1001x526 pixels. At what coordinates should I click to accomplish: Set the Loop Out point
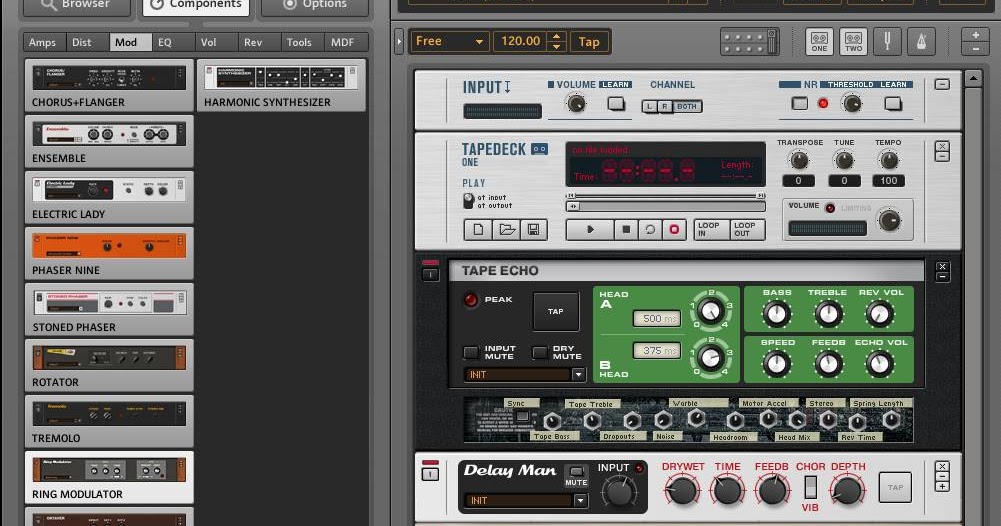point(747,230)
